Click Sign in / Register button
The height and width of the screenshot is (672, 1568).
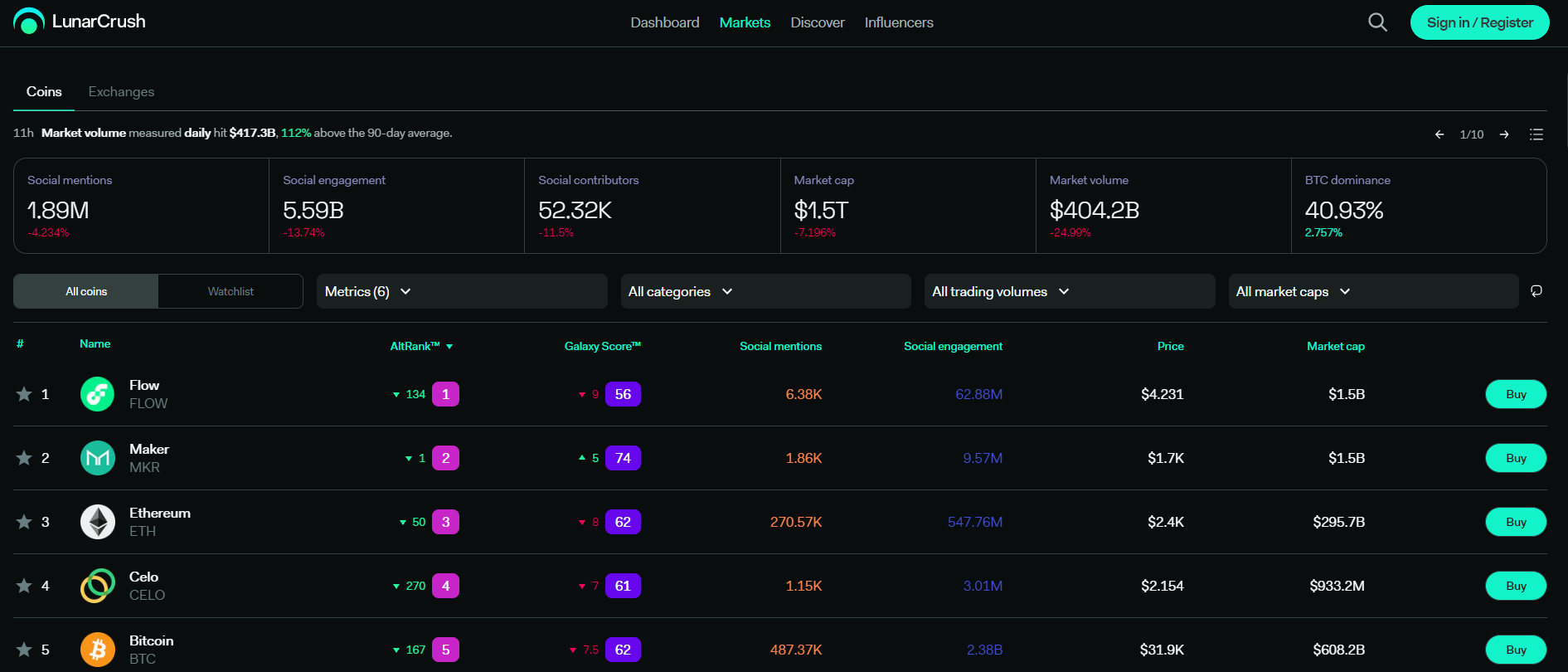(x=1479, y=22)
